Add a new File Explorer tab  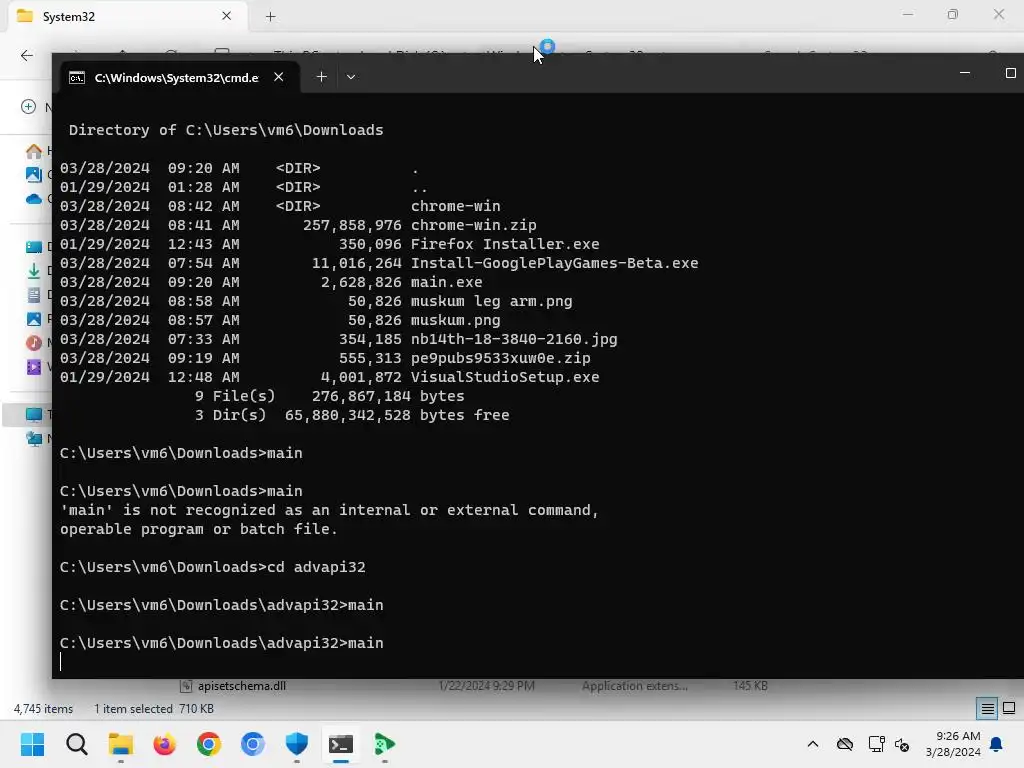click(x=270, y=16)
